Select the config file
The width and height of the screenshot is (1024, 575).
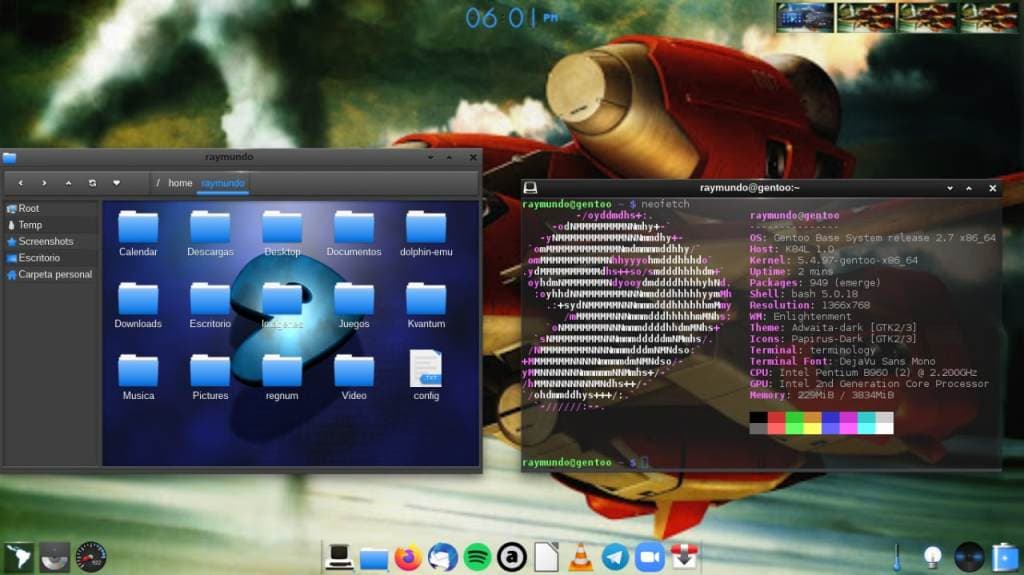click(x=426, y=374)
